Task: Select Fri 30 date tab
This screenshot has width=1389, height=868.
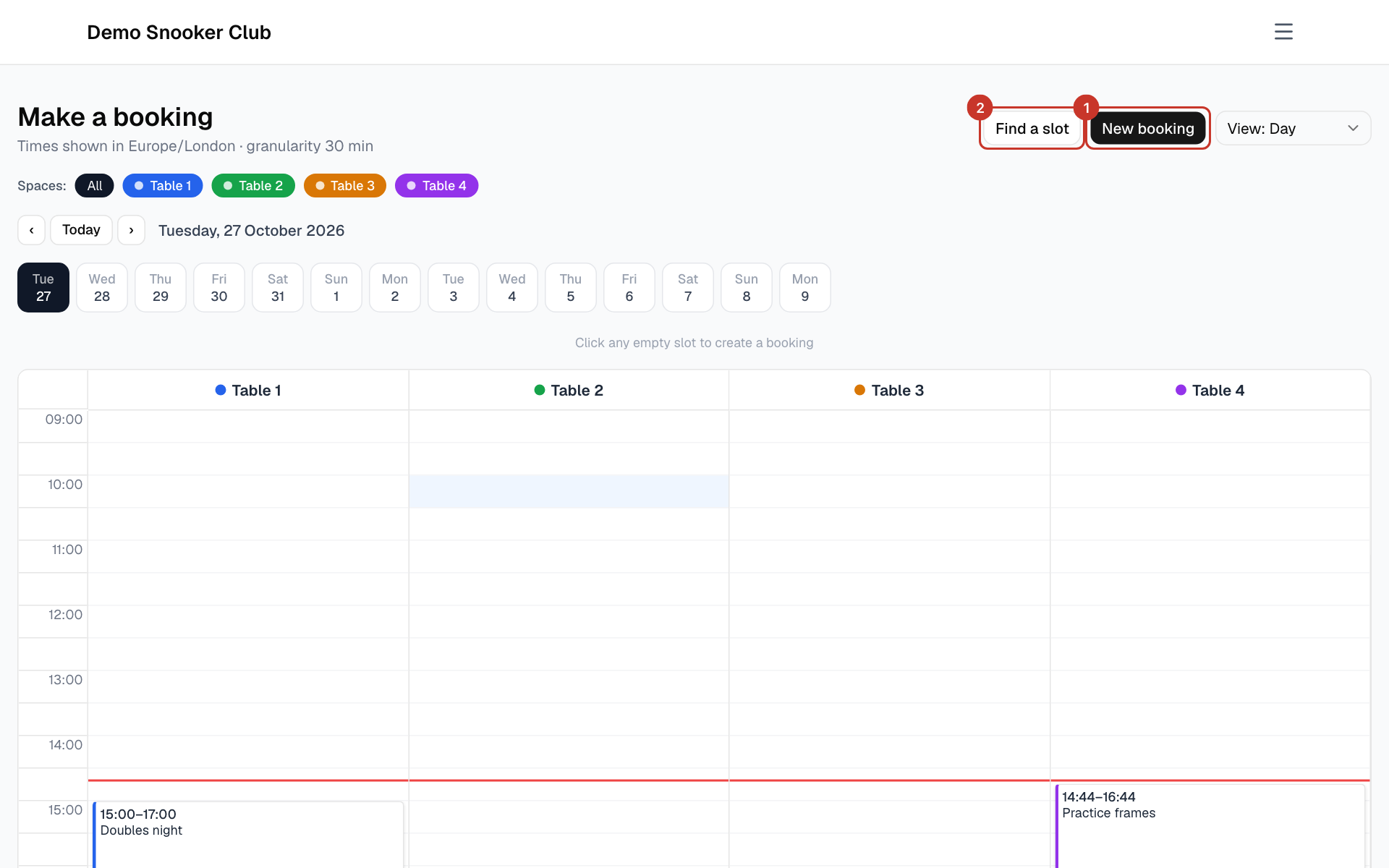Action: point(219,288)
